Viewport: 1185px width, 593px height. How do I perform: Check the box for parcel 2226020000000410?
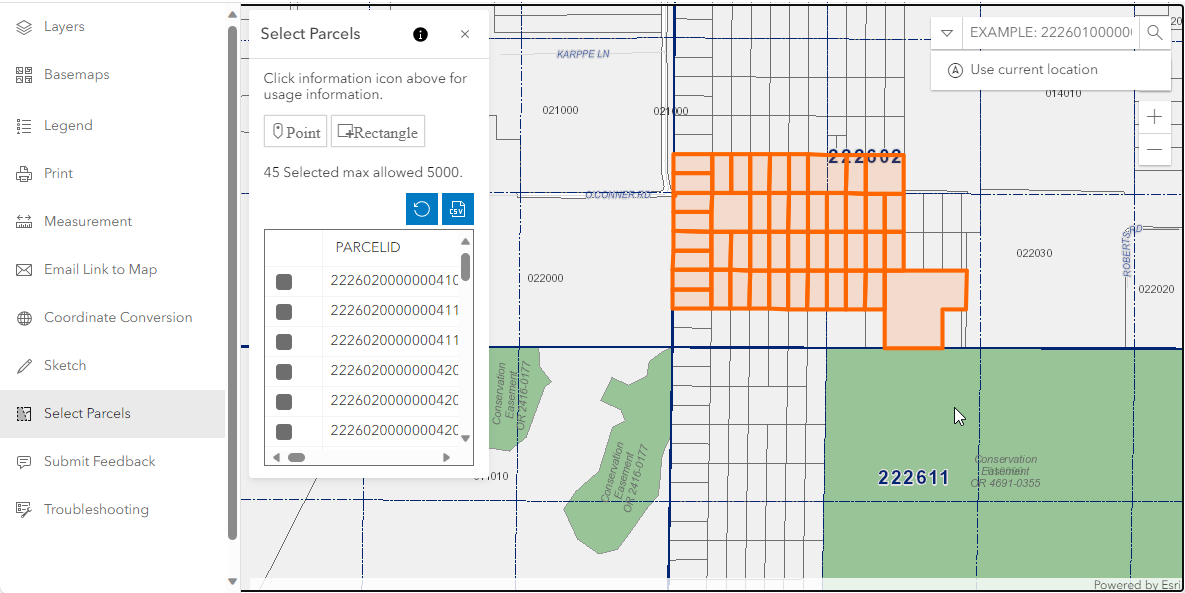coord(284,282)
